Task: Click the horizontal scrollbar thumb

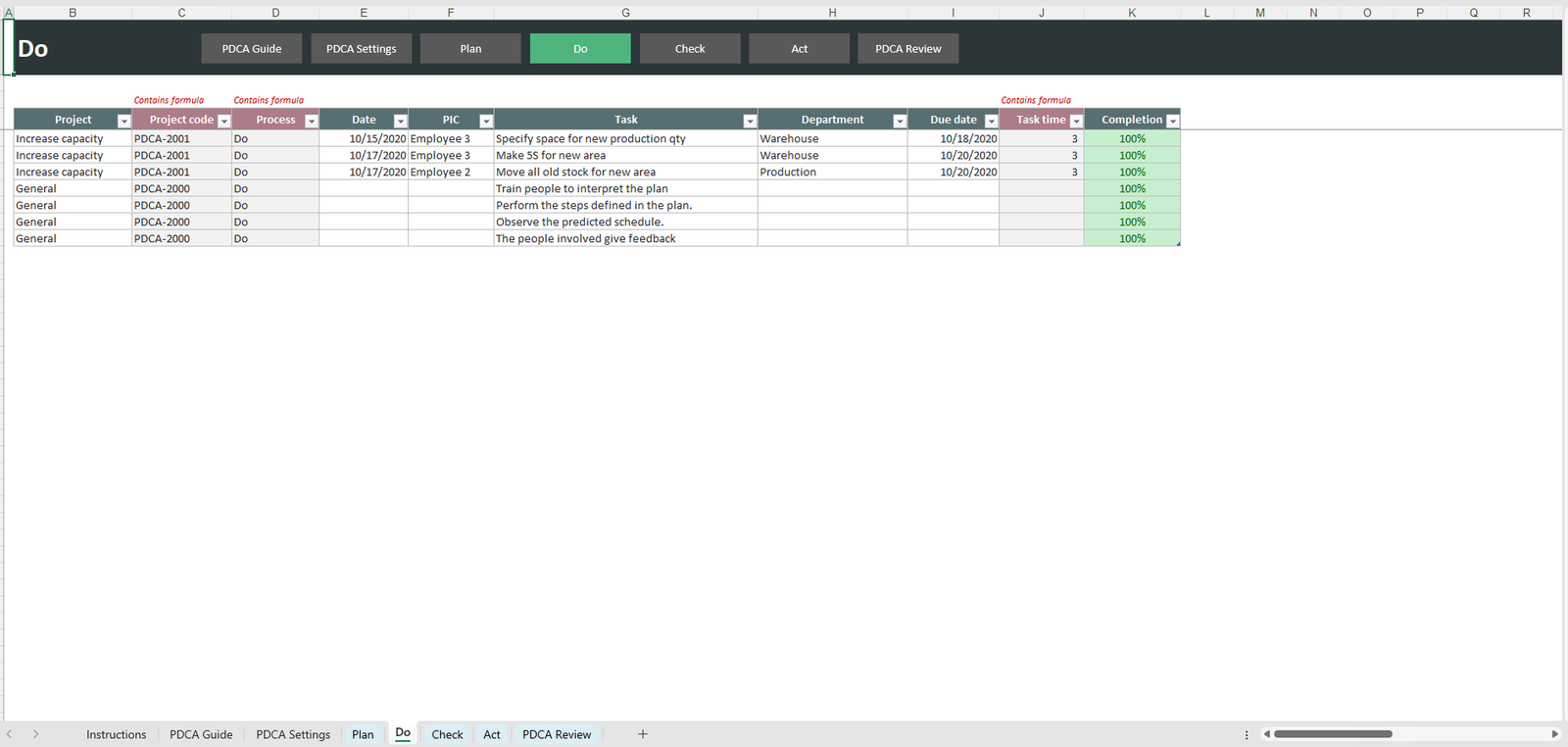Action: [1333, 734]
